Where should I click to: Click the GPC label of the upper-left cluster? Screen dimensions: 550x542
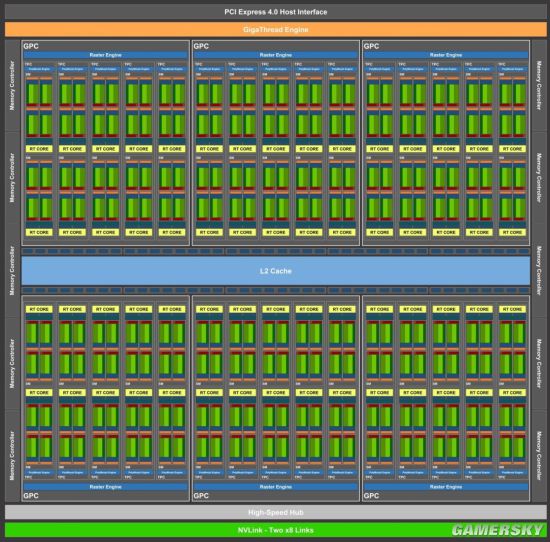[x=31, y=46]
